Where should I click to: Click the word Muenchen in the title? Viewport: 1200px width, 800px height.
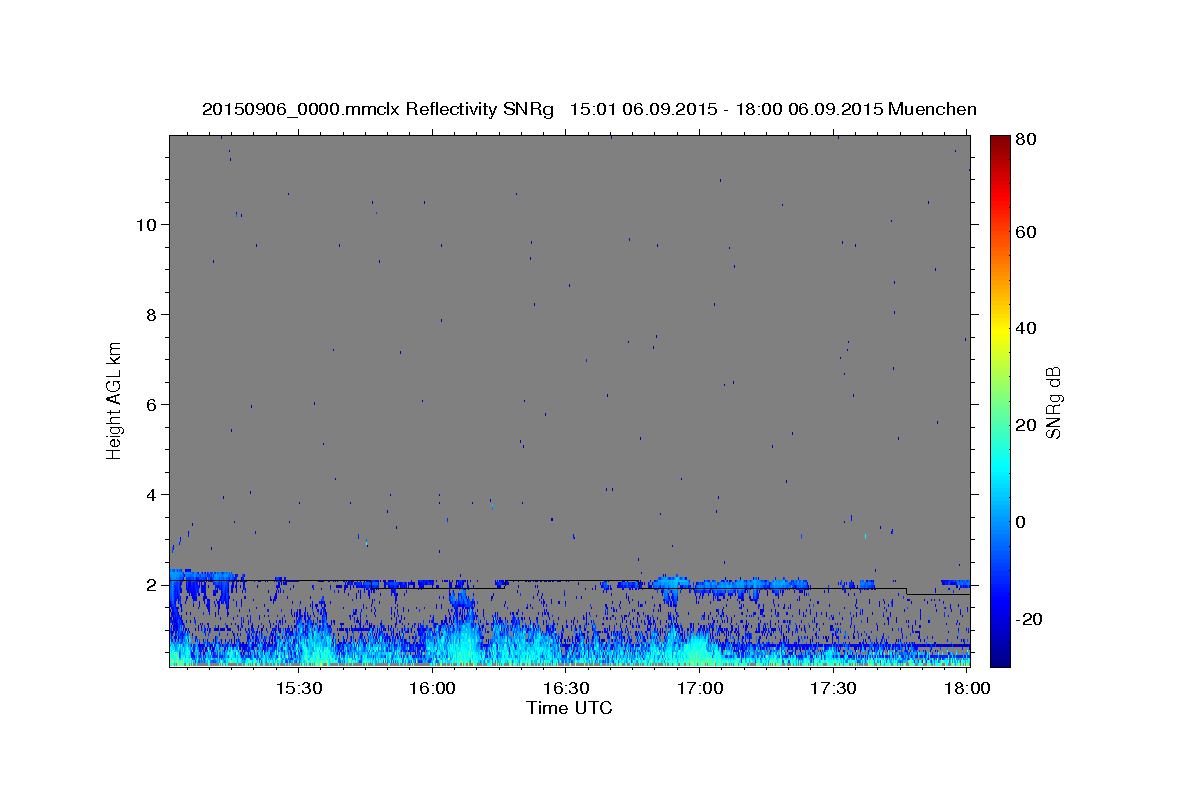click(x=932, y=109)
